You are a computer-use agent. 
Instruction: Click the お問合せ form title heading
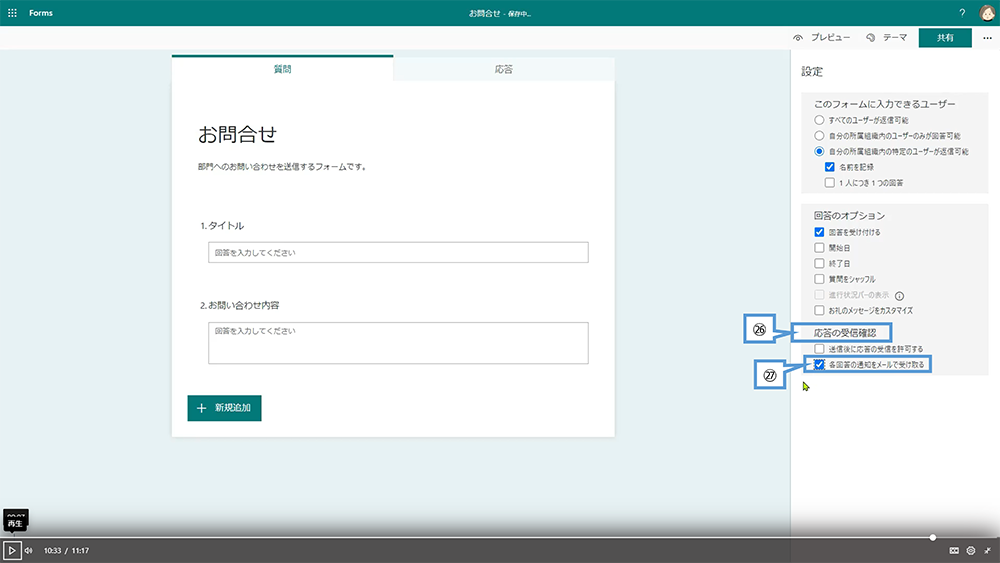pyautogui.click(x=237, y=135)
